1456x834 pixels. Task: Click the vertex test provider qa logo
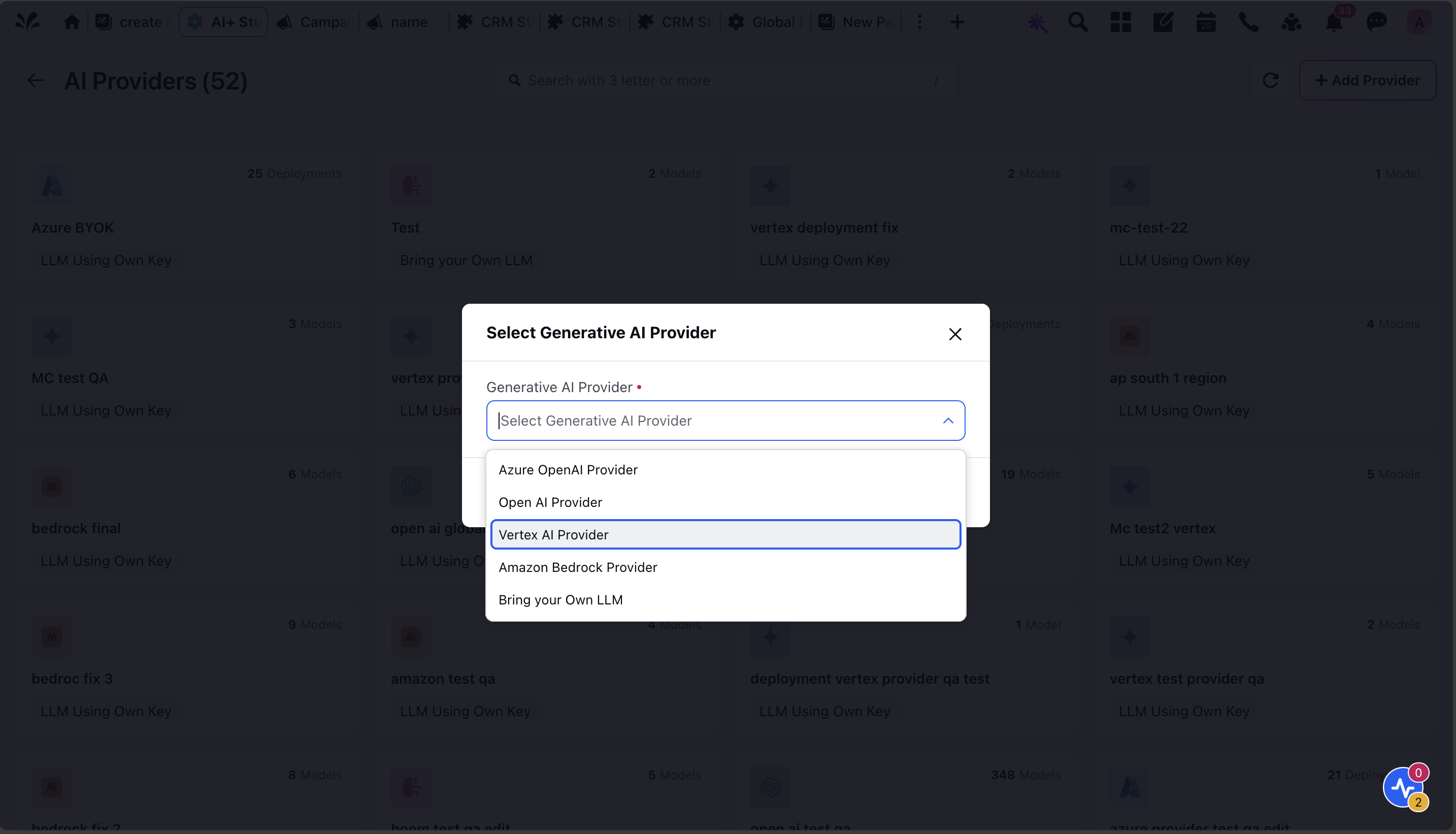point(1130,636)
